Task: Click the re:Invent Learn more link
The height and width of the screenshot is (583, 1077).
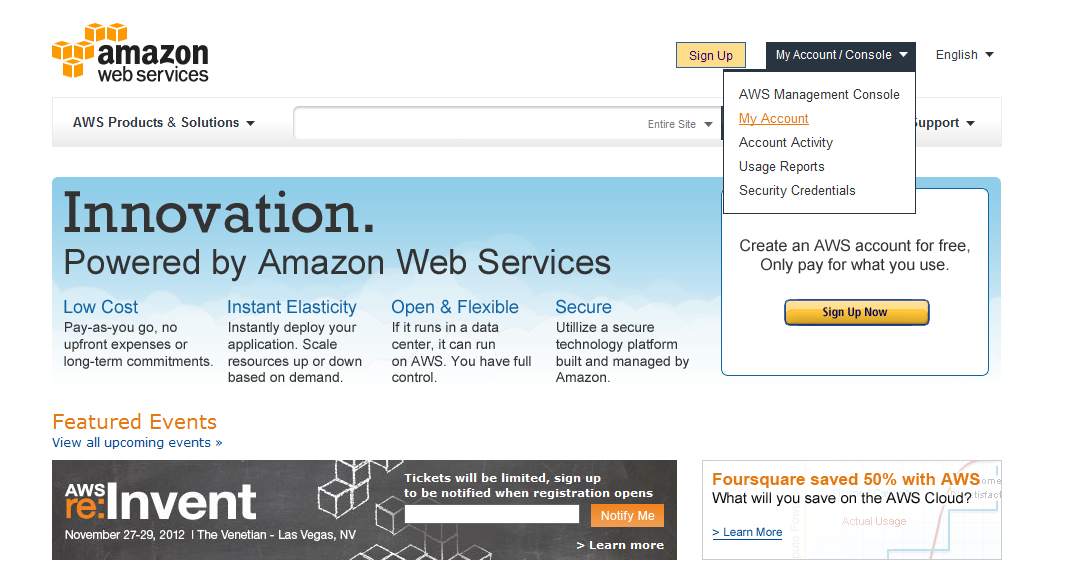Action: tap(620, 545)
